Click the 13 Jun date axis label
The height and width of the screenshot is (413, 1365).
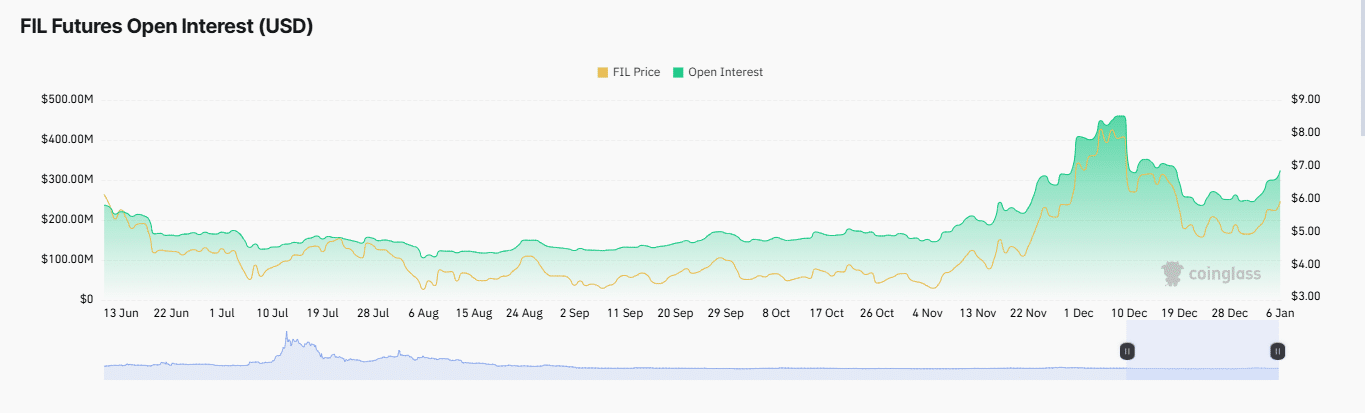(121, 313)
